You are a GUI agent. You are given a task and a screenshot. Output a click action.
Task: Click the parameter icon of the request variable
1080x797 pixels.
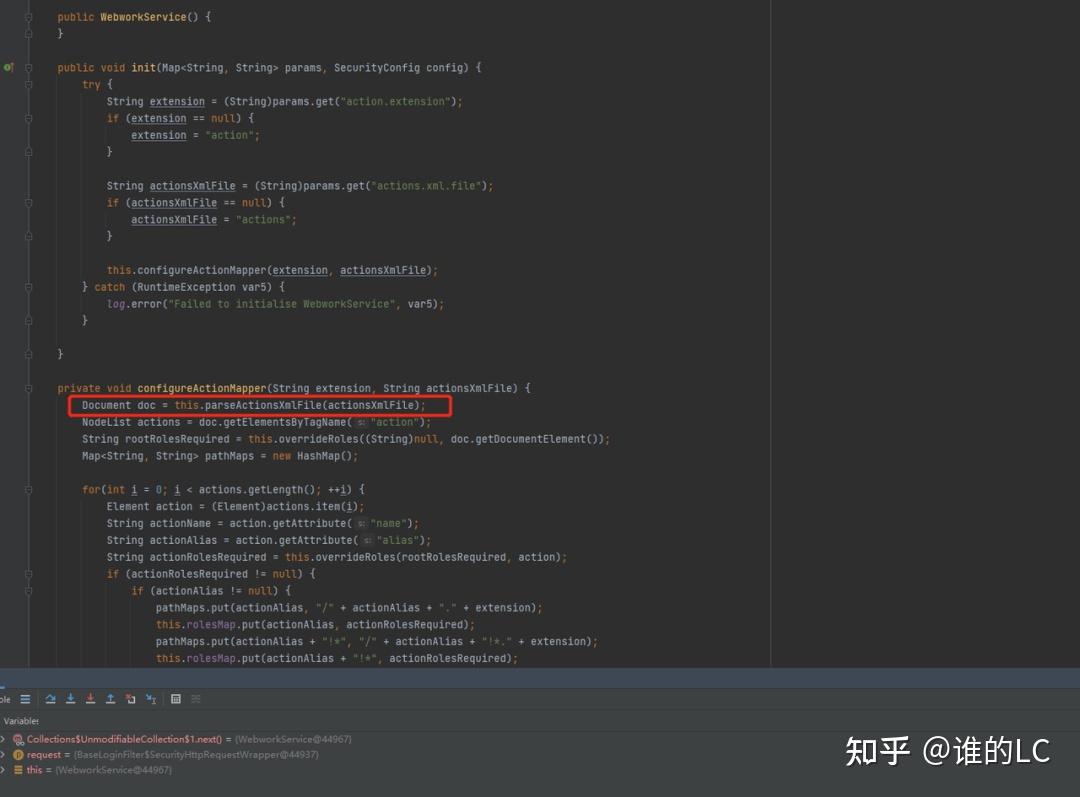pyautogui.click(x=19, y=755)
